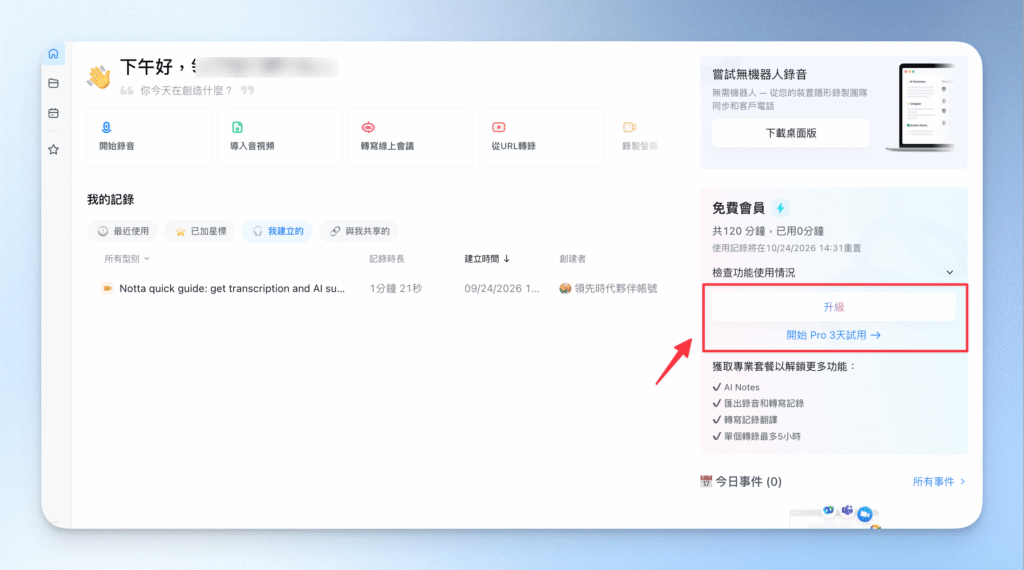Click the lightning bolt icon beside 免費會員

780,208
